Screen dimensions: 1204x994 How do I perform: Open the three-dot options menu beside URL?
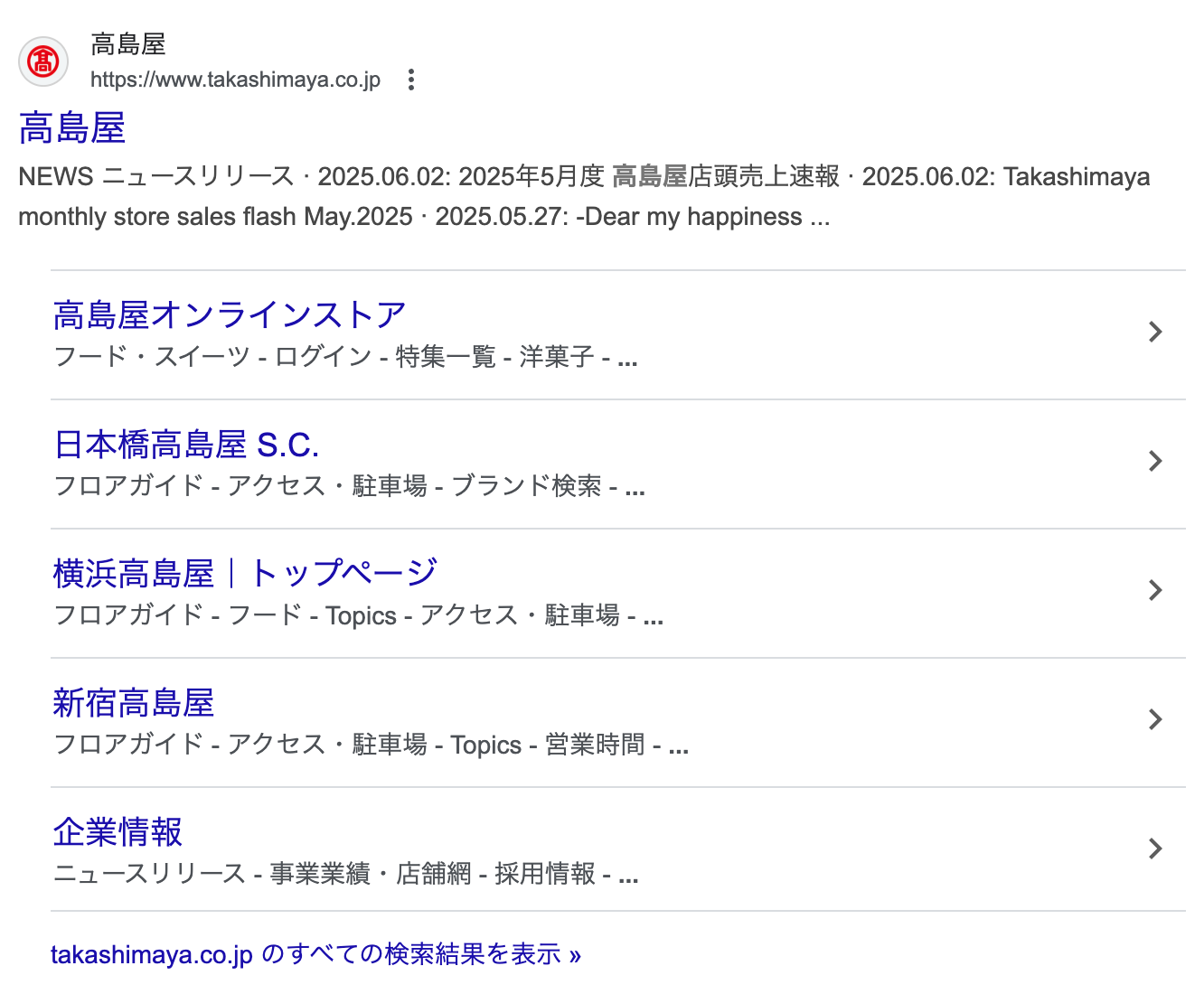coord(411,80)
